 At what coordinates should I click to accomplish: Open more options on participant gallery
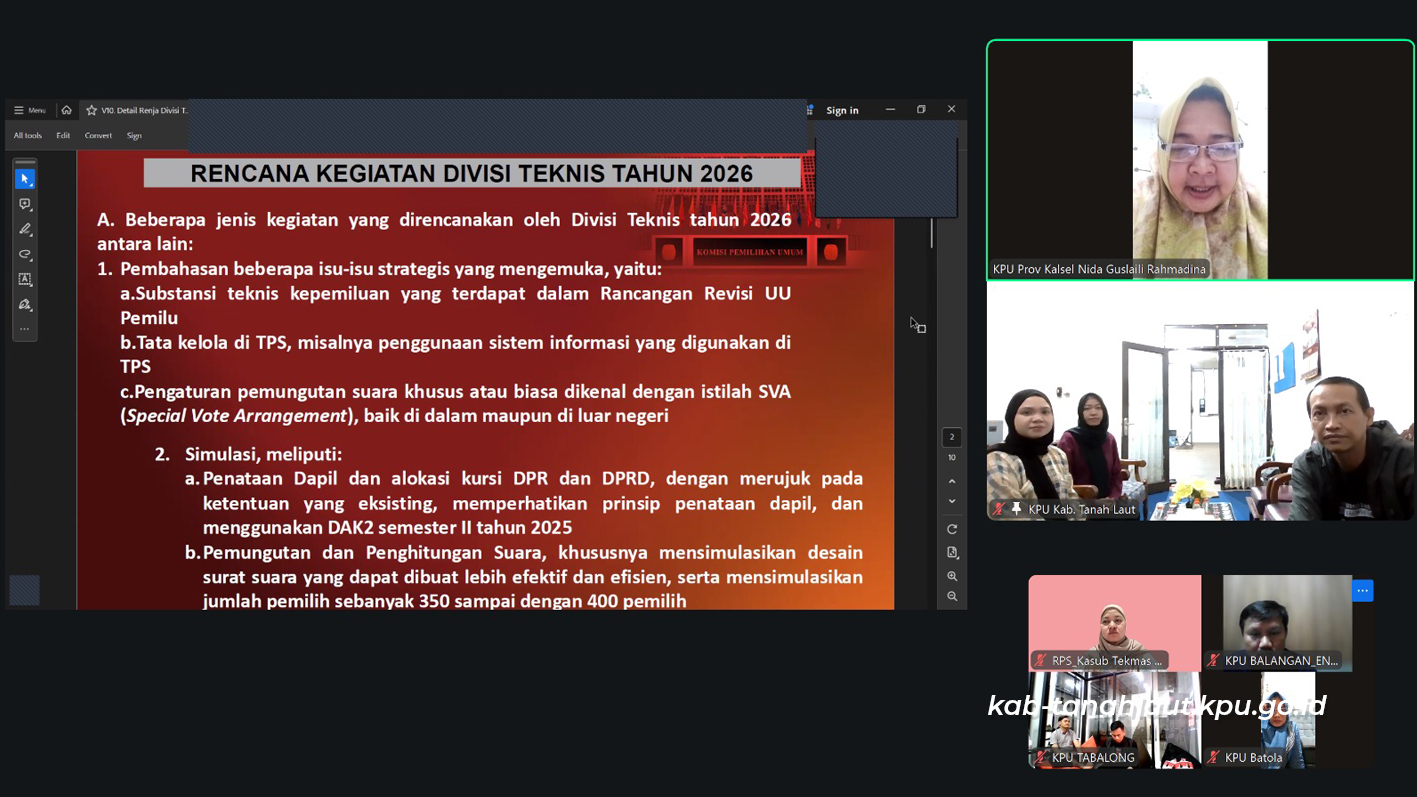1362,591
